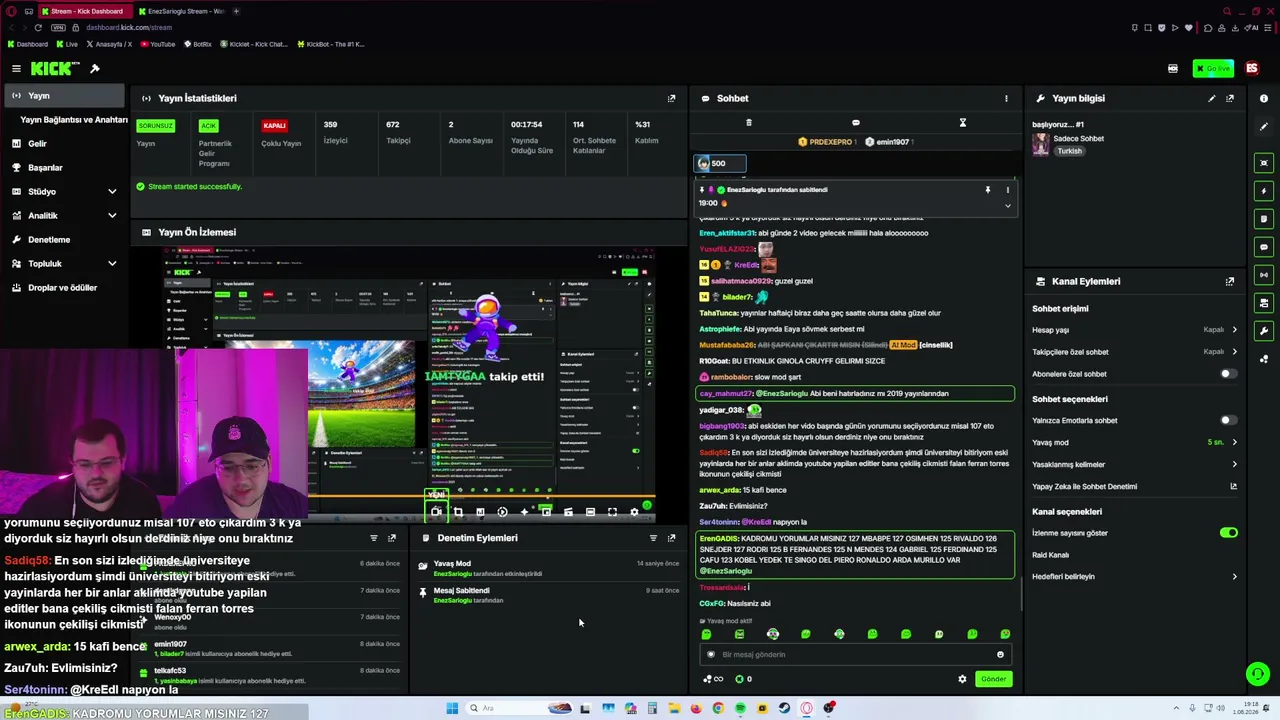This screenshot has height=720, width=1280.
Task: Pop out the Denetim Eylemleri panel
Action: click(x=671, y=538)
